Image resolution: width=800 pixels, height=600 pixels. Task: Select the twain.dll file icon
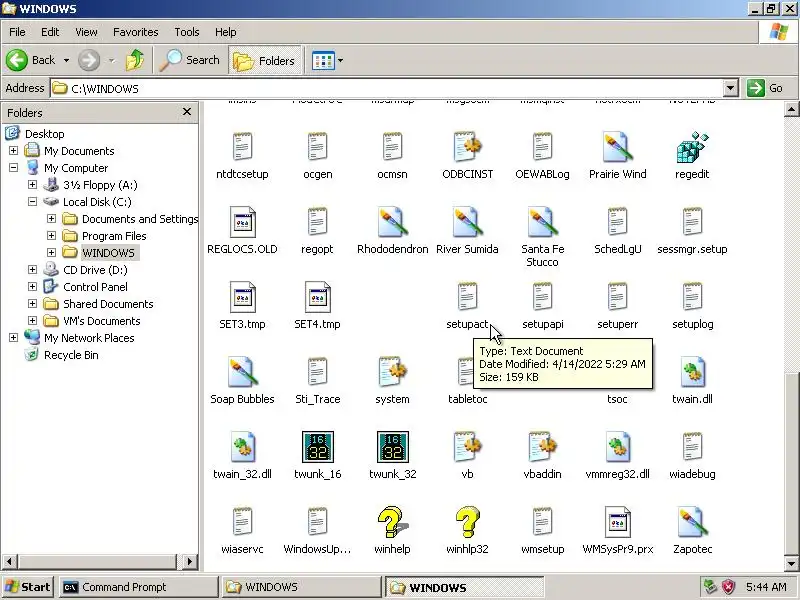pos(692,372)
